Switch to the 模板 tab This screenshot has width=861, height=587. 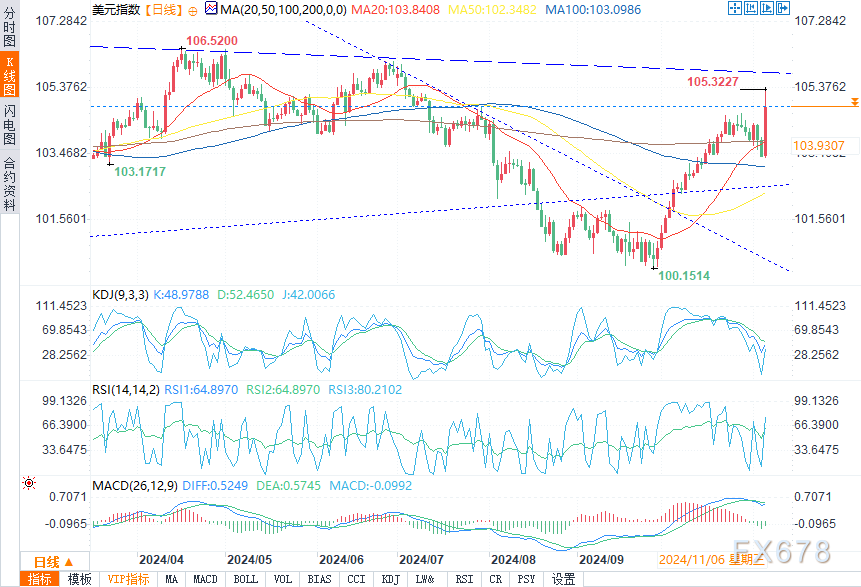(x=79, y=579)
